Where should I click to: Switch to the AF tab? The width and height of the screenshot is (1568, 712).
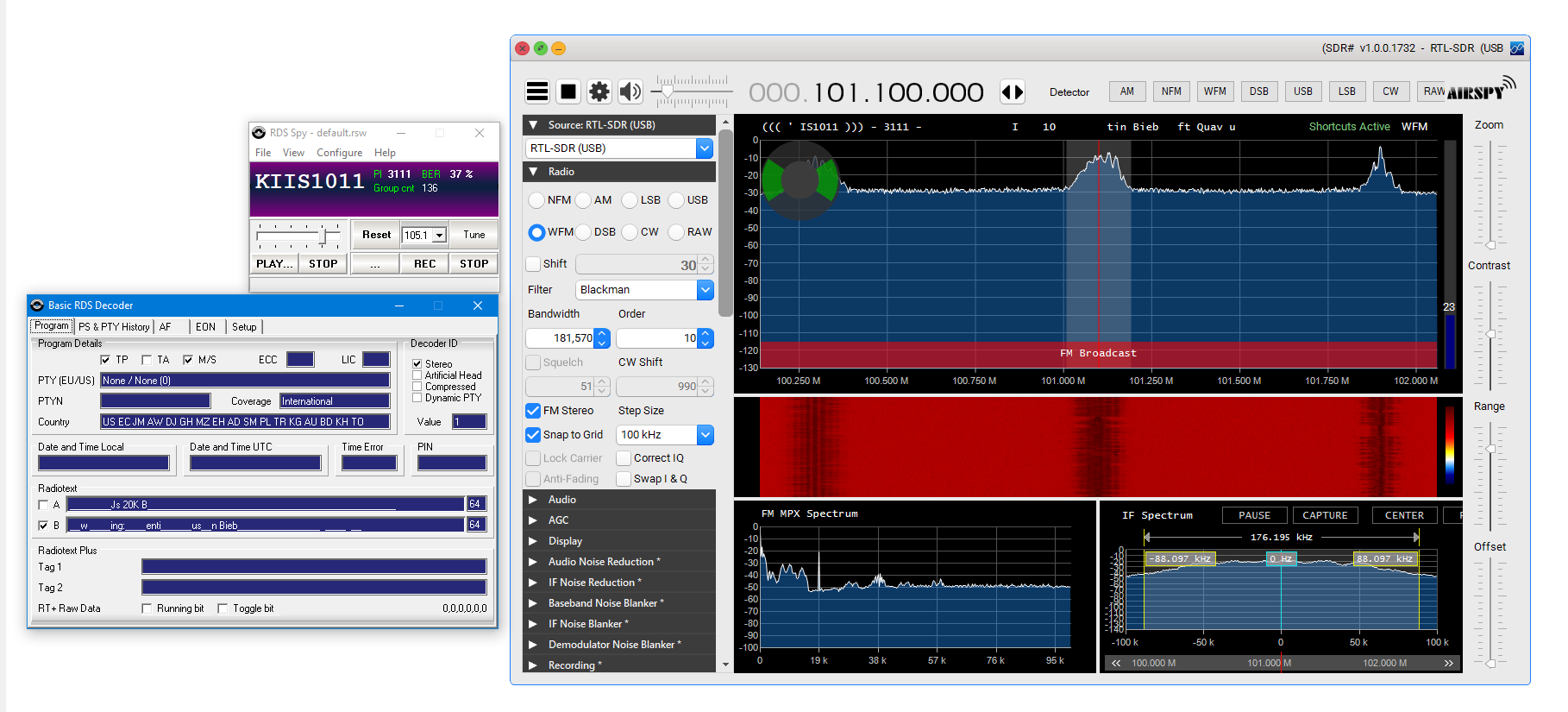pos(165,327)
